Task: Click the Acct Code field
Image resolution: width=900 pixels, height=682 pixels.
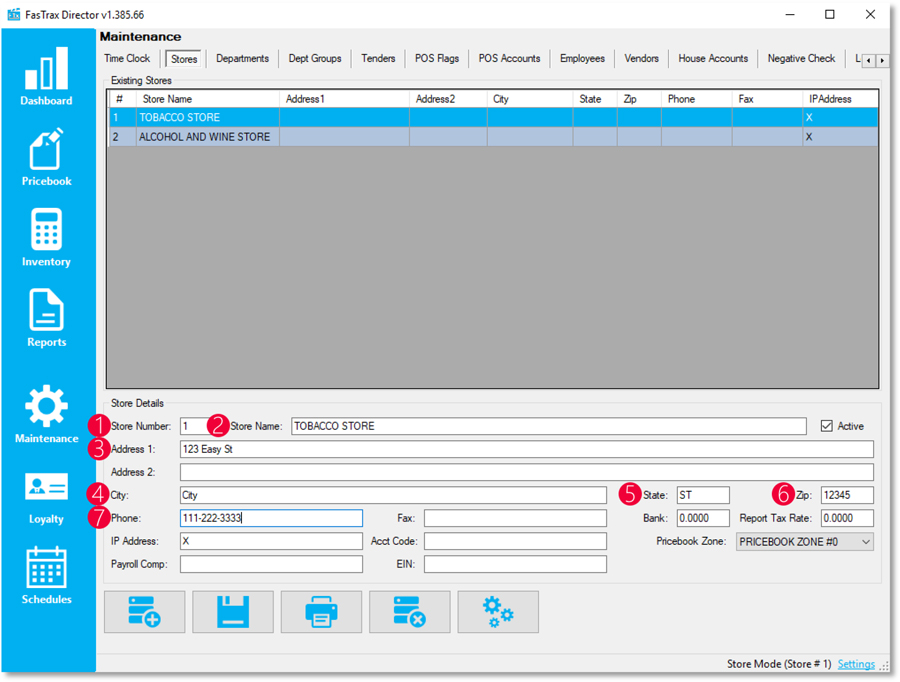Action: pyautogui.click(x=515, y=541)
